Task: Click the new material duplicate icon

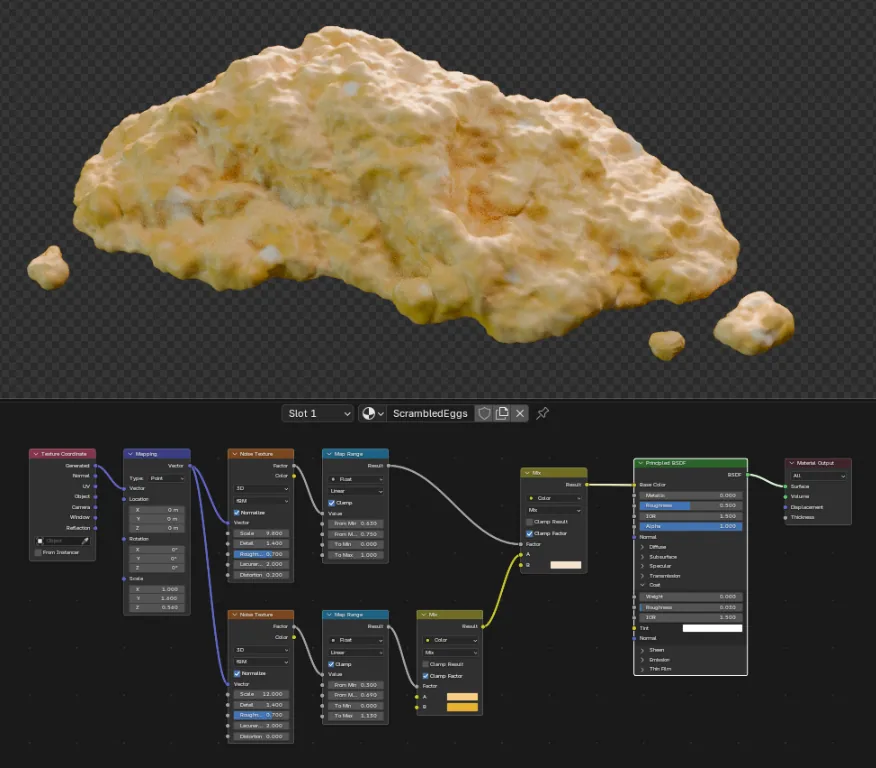Action: coord(502,413)
